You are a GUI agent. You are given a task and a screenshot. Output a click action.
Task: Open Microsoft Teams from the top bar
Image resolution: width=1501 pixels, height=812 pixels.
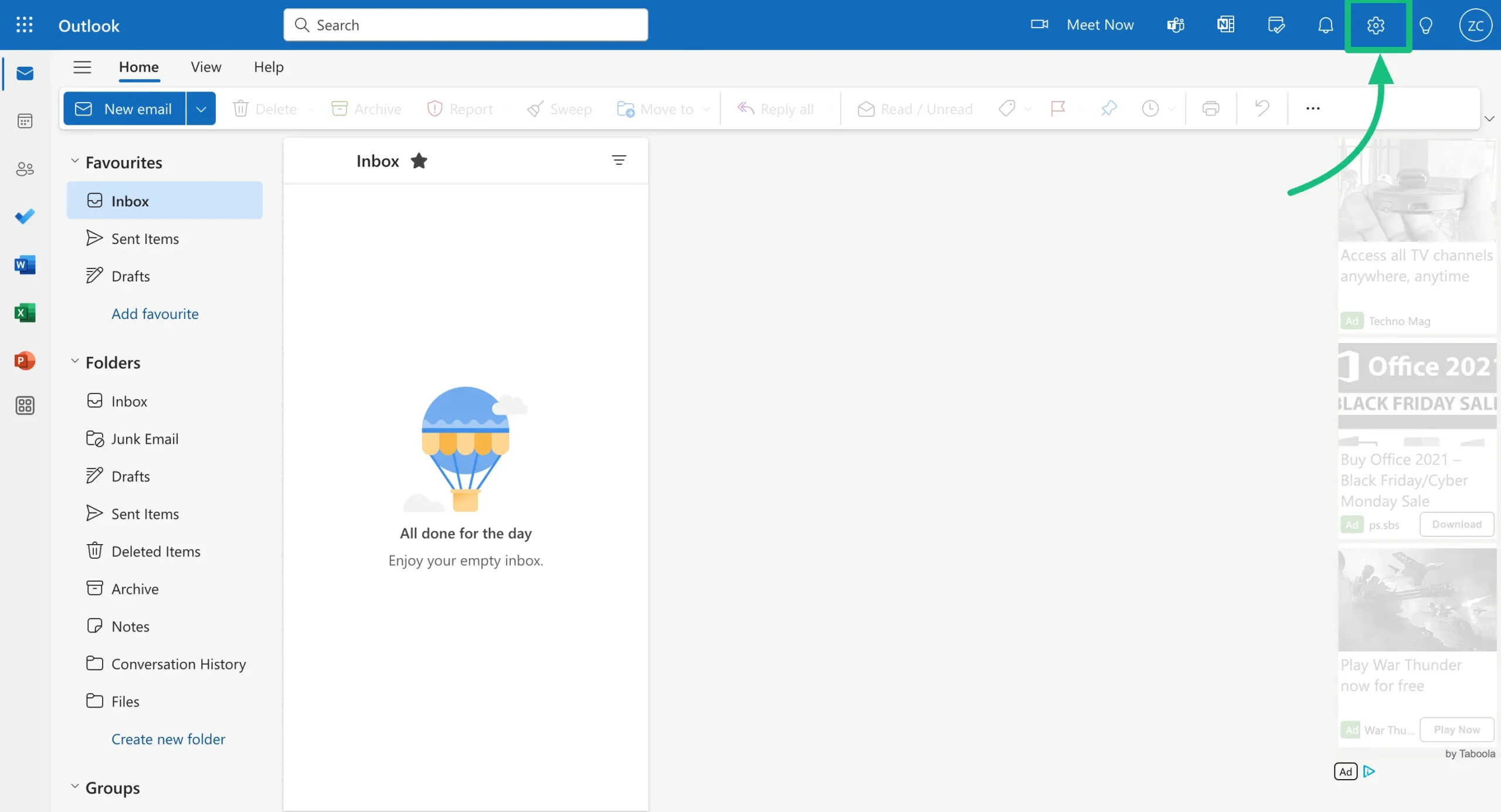coord(1175,25)
